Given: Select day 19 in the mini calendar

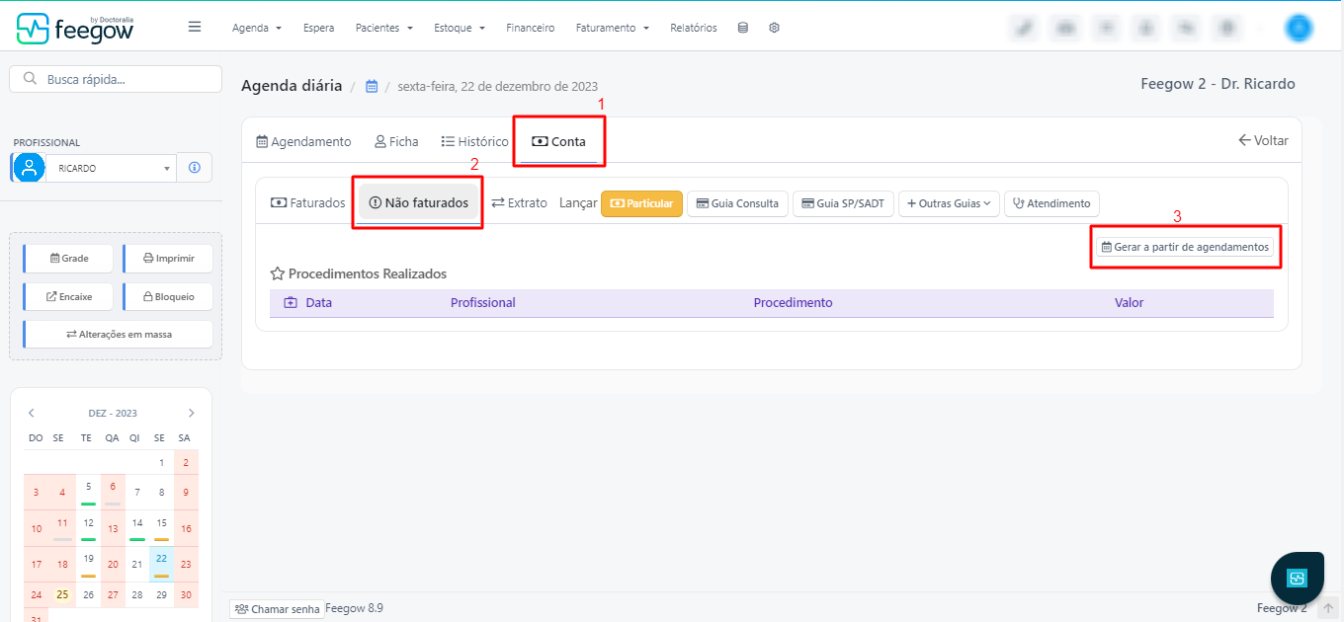Looking at the screenshot, I should tap(88, 562).
